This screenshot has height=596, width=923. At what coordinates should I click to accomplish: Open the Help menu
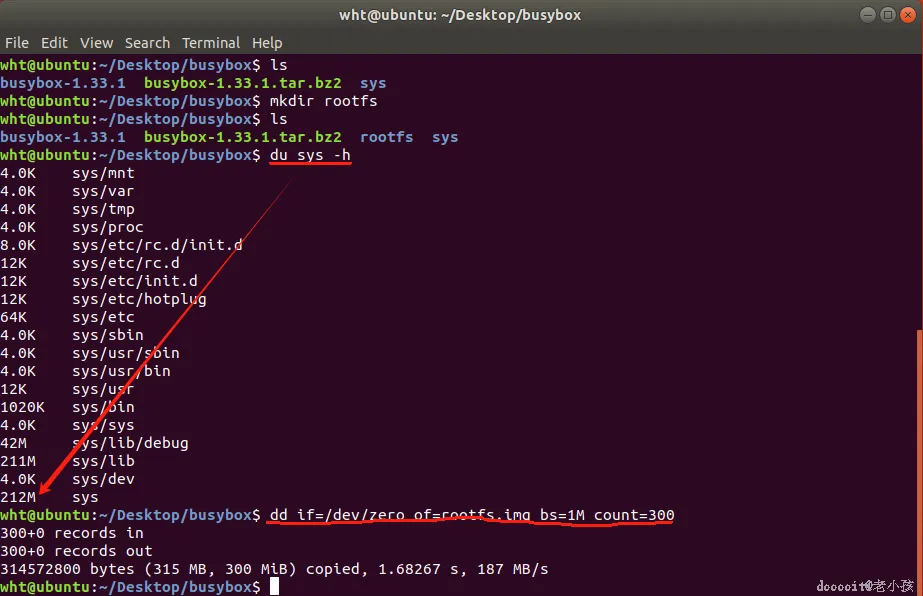click(267, 43)
